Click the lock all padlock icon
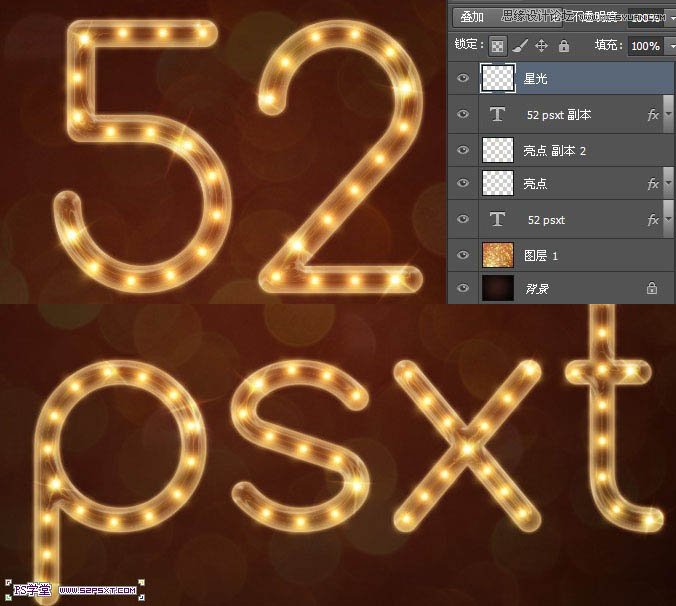The image size is (676, 606). point(563,46)
